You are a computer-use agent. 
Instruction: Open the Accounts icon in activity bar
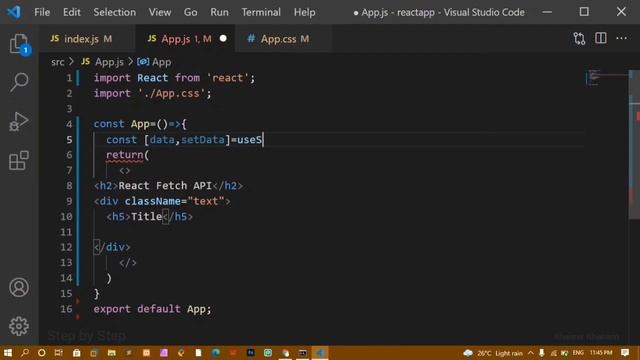click(x=19, y=287)
